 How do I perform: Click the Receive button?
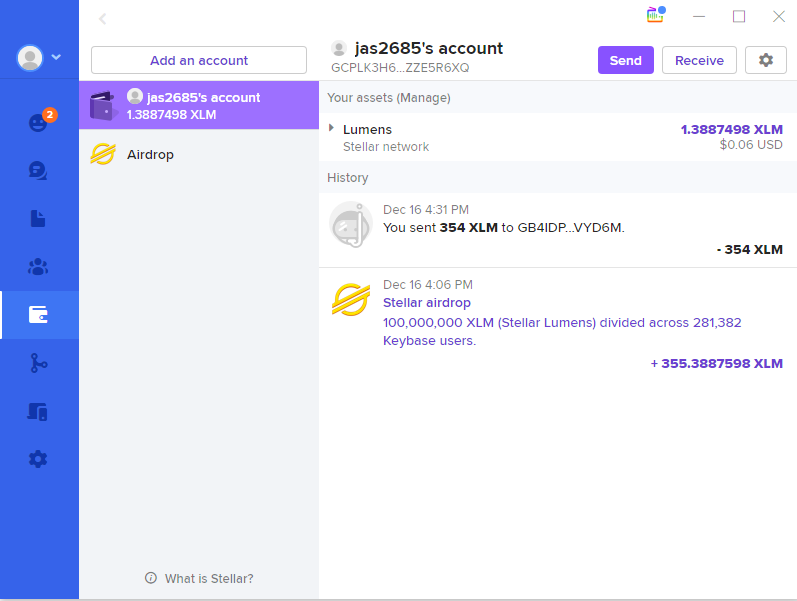[699, 60]
